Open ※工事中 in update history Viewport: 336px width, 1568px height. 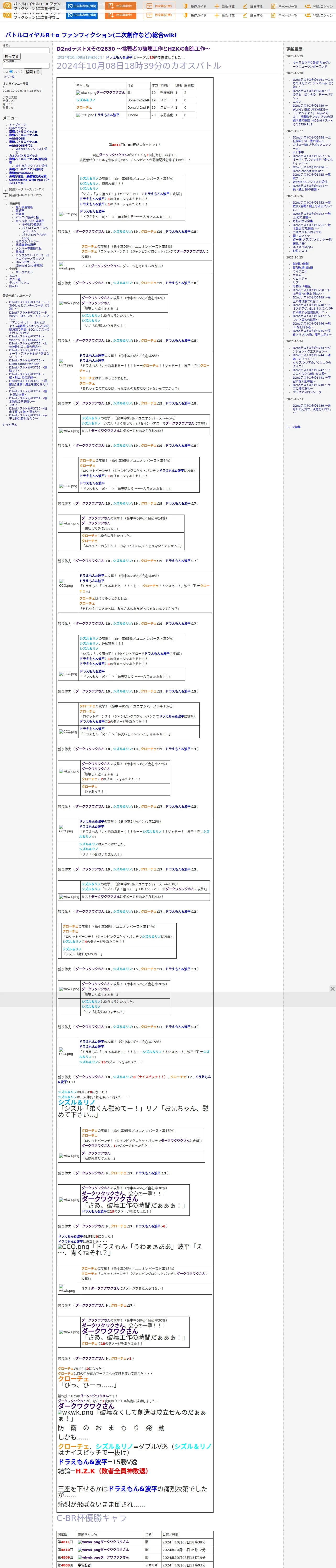(x=298, y=152)
